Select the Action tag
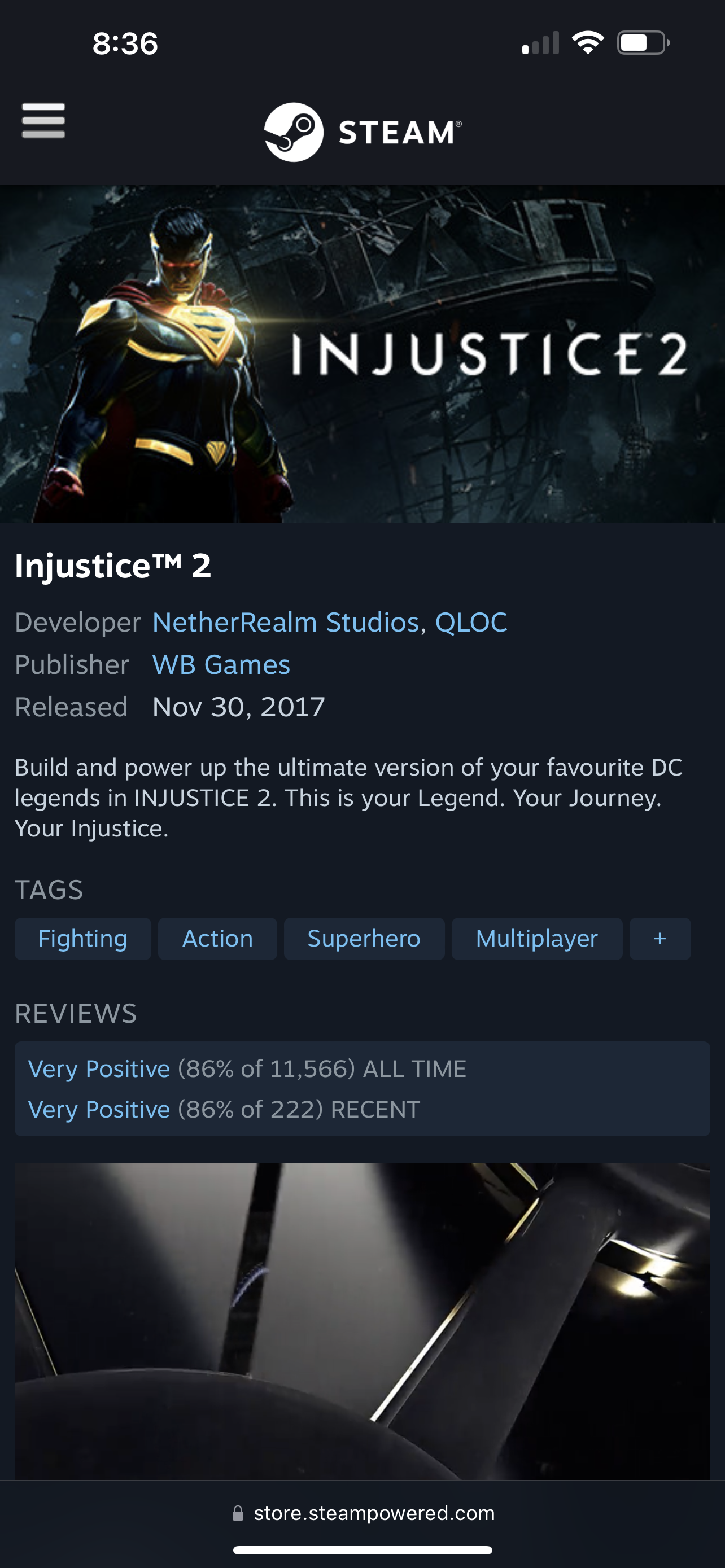Viewport: 725px width, 1568px height. (217, 939)
